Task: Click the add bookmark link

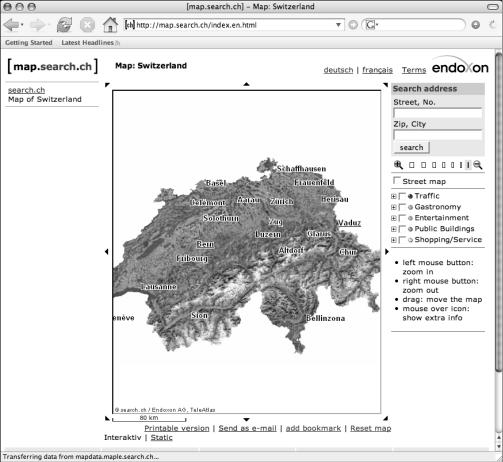Action: (313, 428)
